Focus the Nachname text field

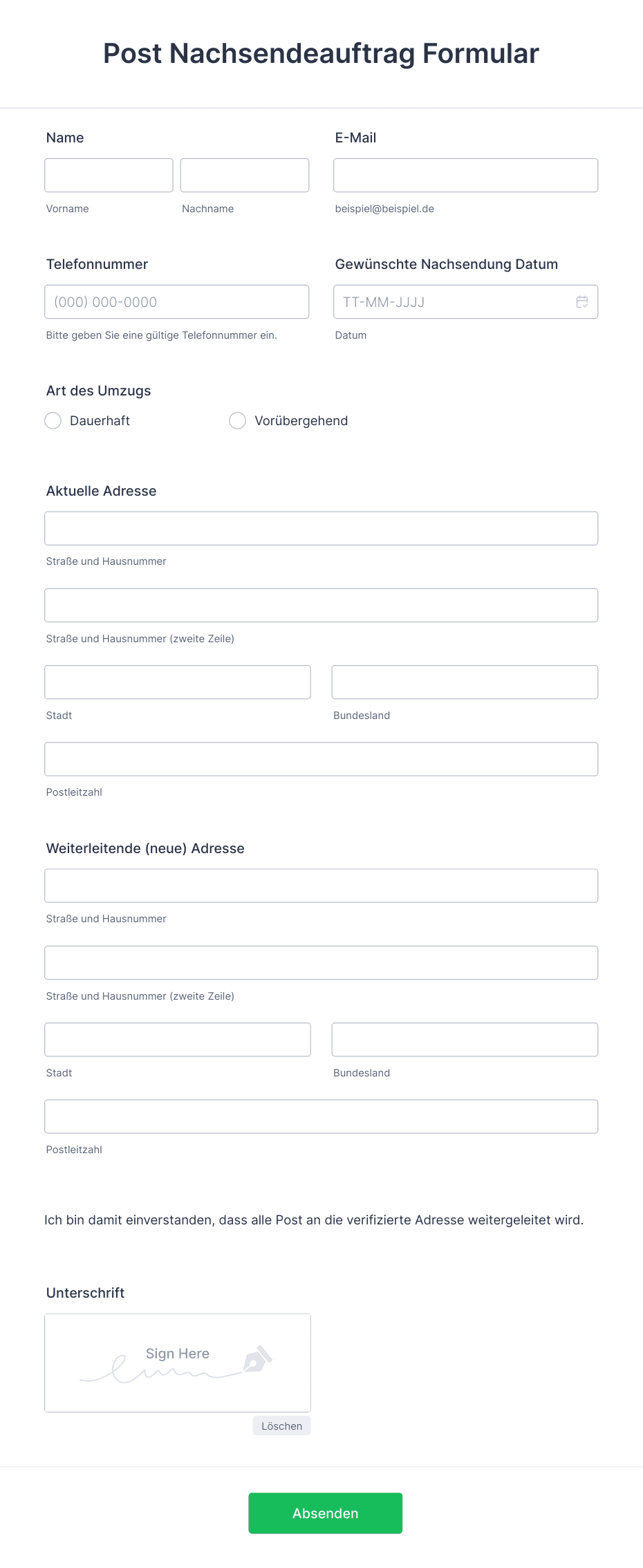coord(245,176)
